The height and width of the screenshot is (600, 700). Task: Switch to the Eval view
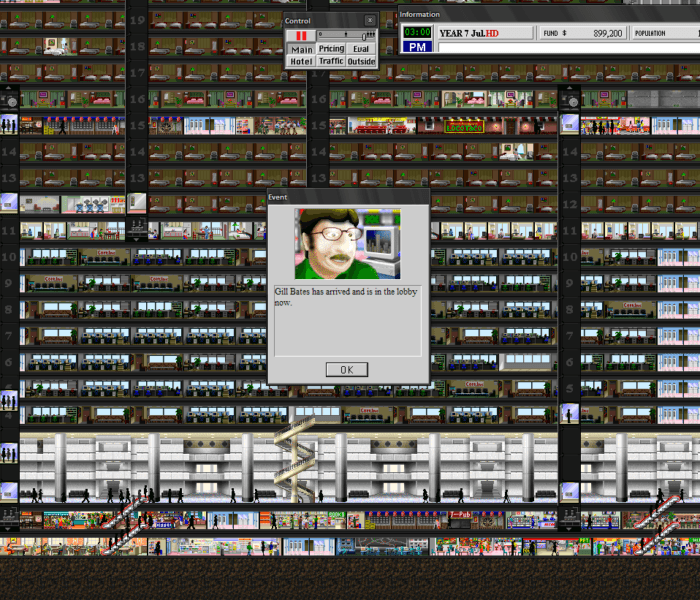[361, 48]
